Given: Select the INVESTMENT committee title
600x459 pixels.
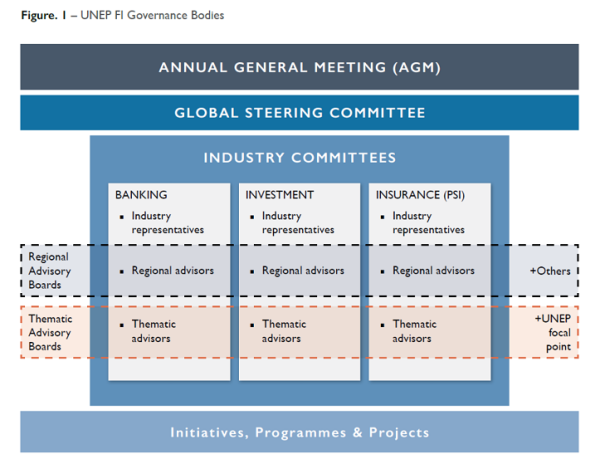Looking at the screenshot, I should click(x=279, y=195).
